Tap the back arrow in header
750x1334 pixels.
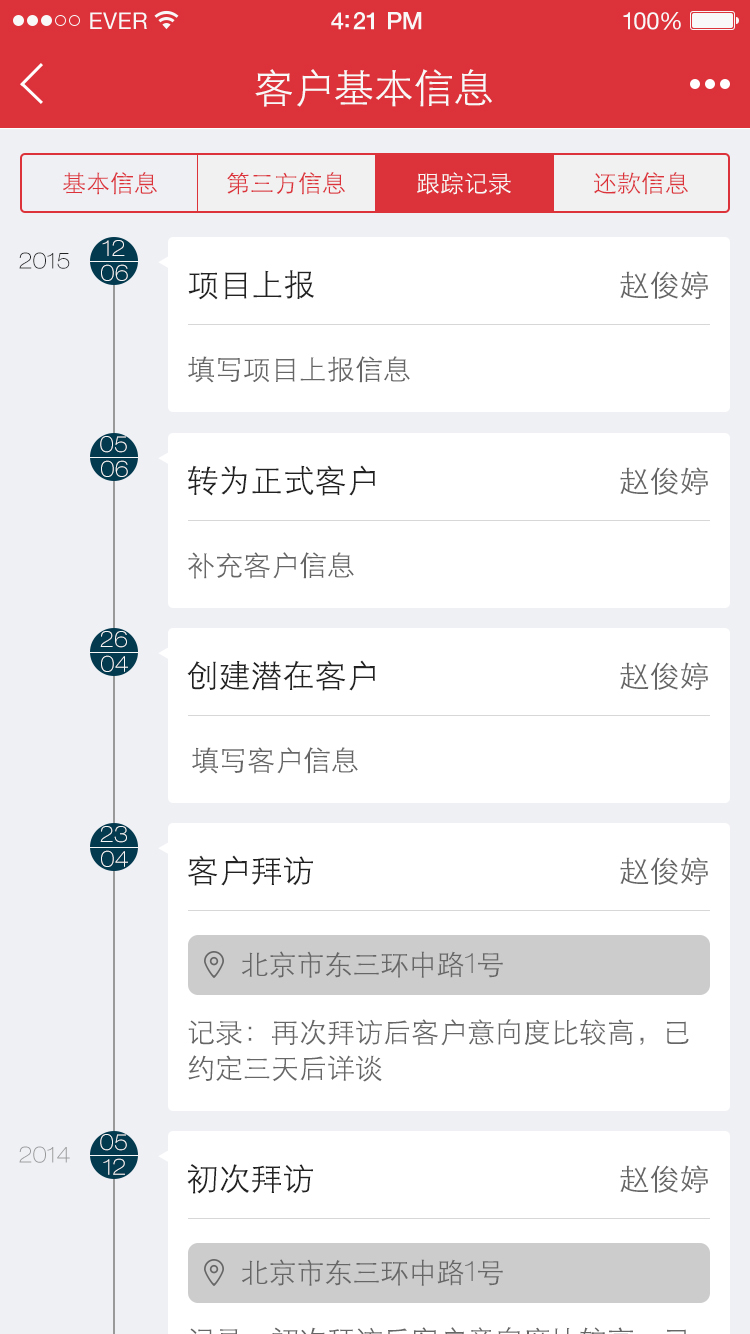(33, 84)
